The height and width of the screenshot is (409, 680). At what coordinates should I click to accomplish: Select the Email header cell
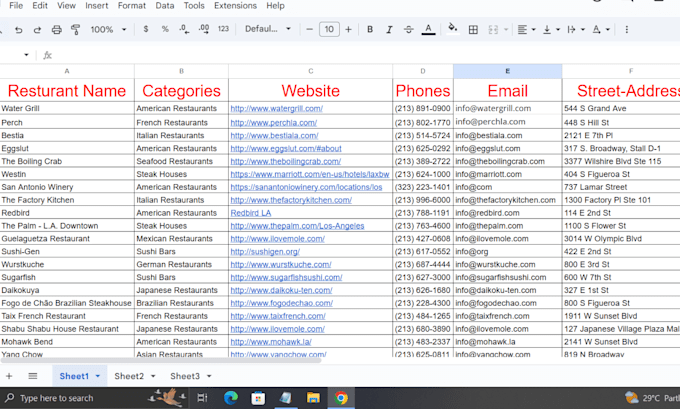[x=507, y=91]
